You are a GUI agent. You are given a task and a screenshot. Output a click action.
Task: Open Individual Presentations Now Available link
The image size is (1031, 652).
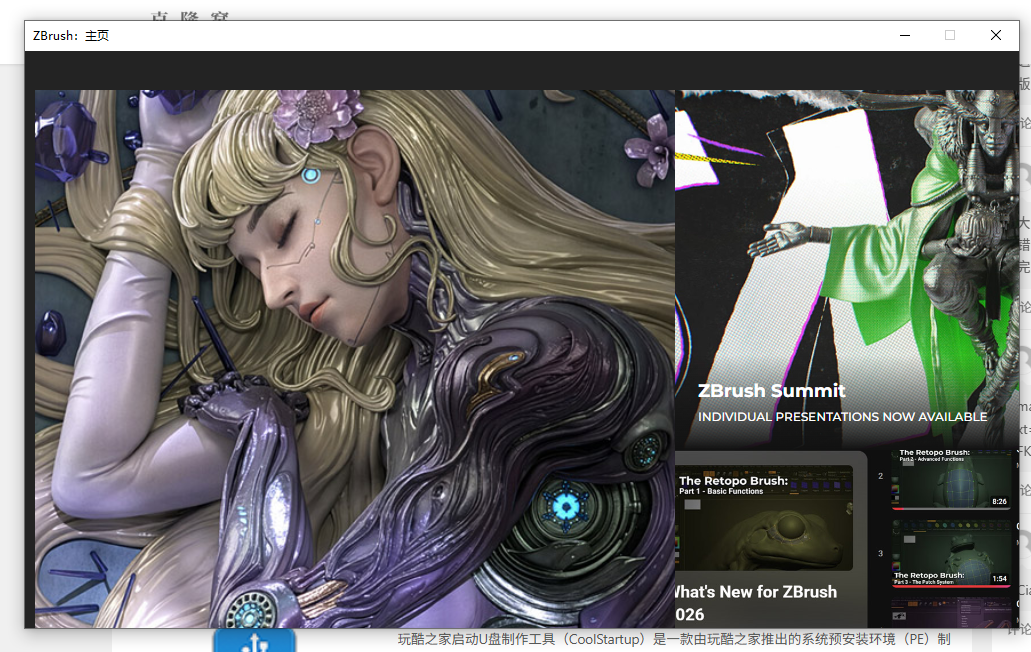(x=842, y=417)
